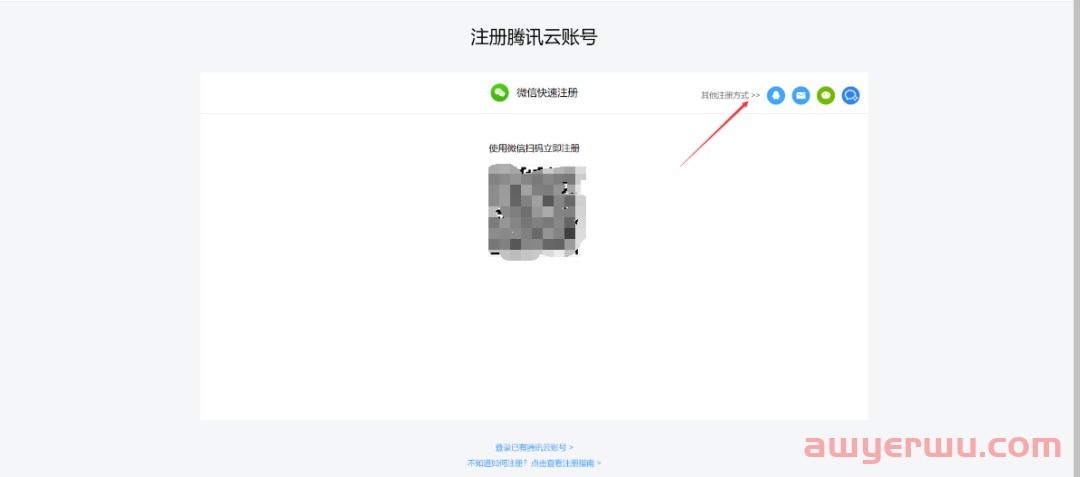1080x477 pixels.
Task: Choose QQ penguin registration icon
Action: tap(776, 96)
